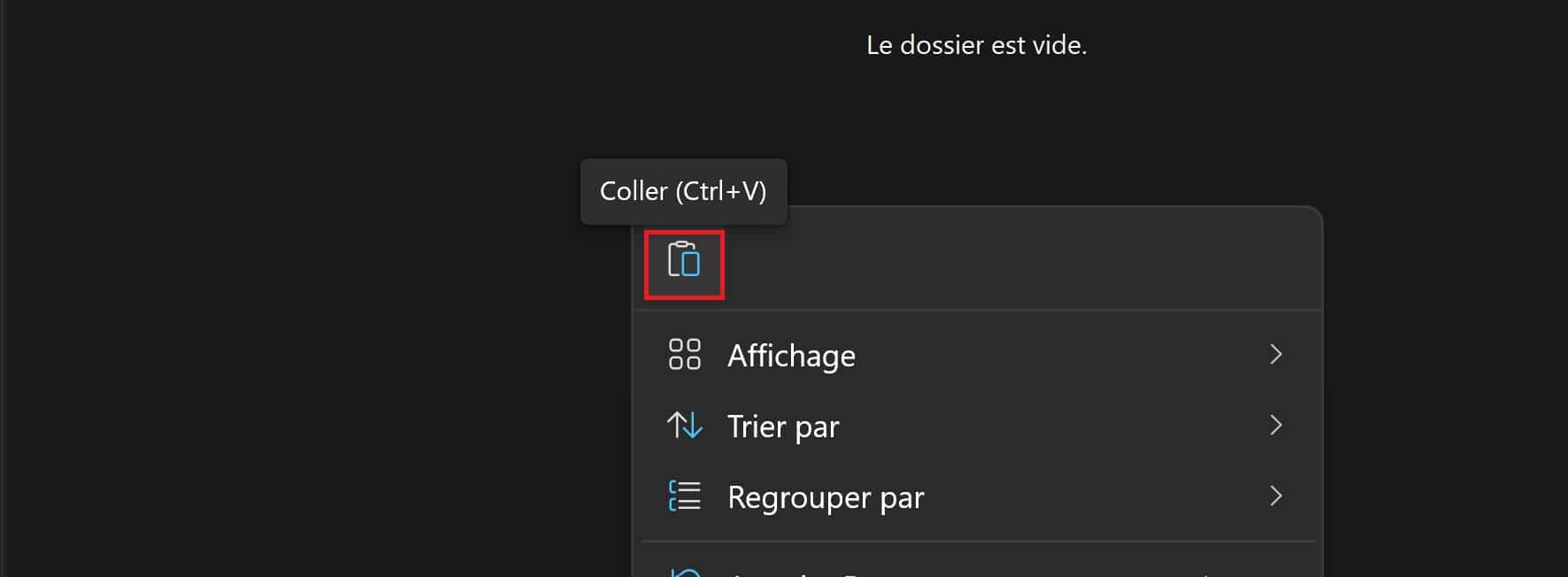Viewport: 1568px width, 577px height.
Task: Click the grouped-list icon beside Regrouper par
Action: coord(684,496)
